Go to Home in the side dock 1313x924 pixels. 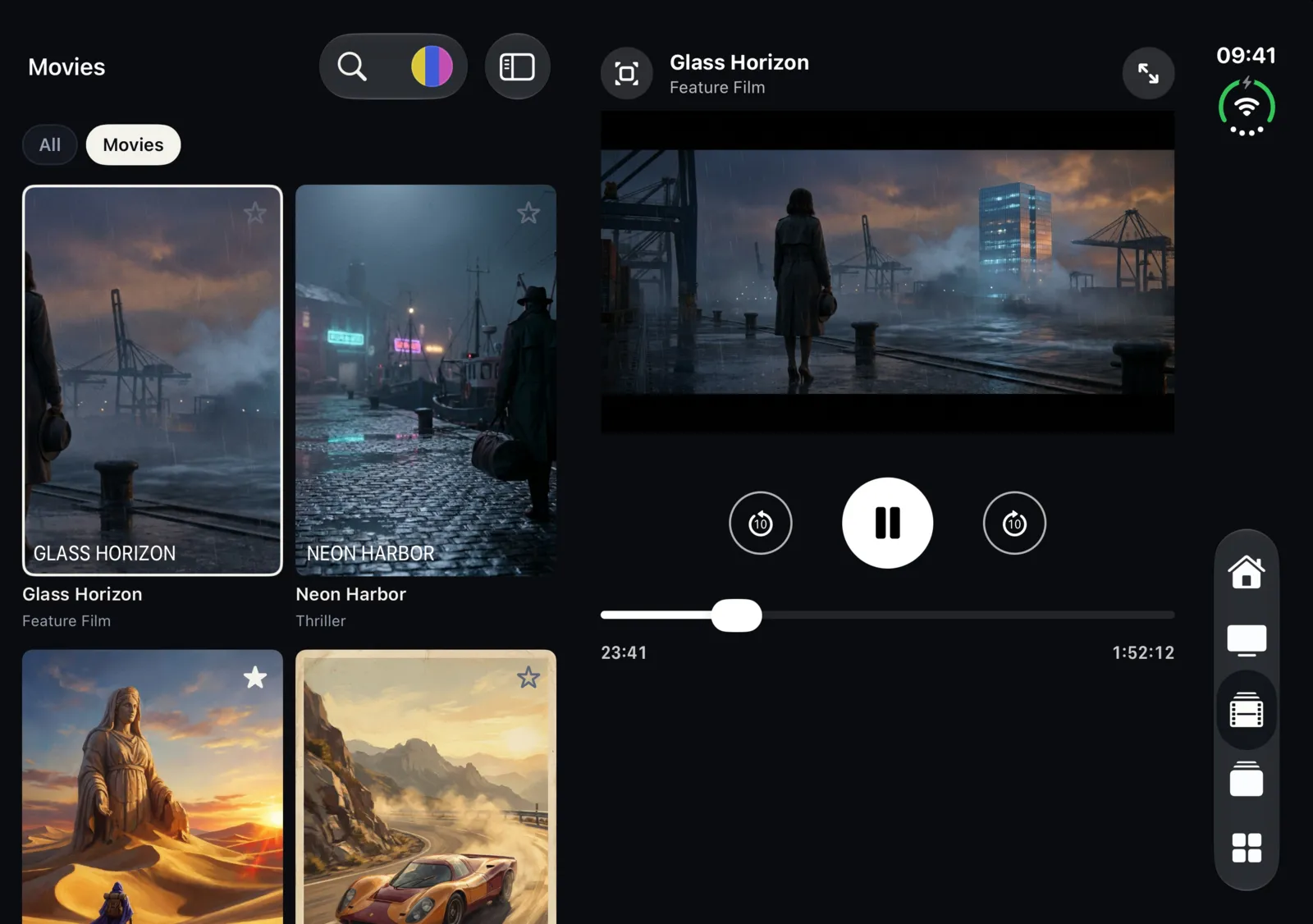pyautogui.click(x=1247, y=571)
